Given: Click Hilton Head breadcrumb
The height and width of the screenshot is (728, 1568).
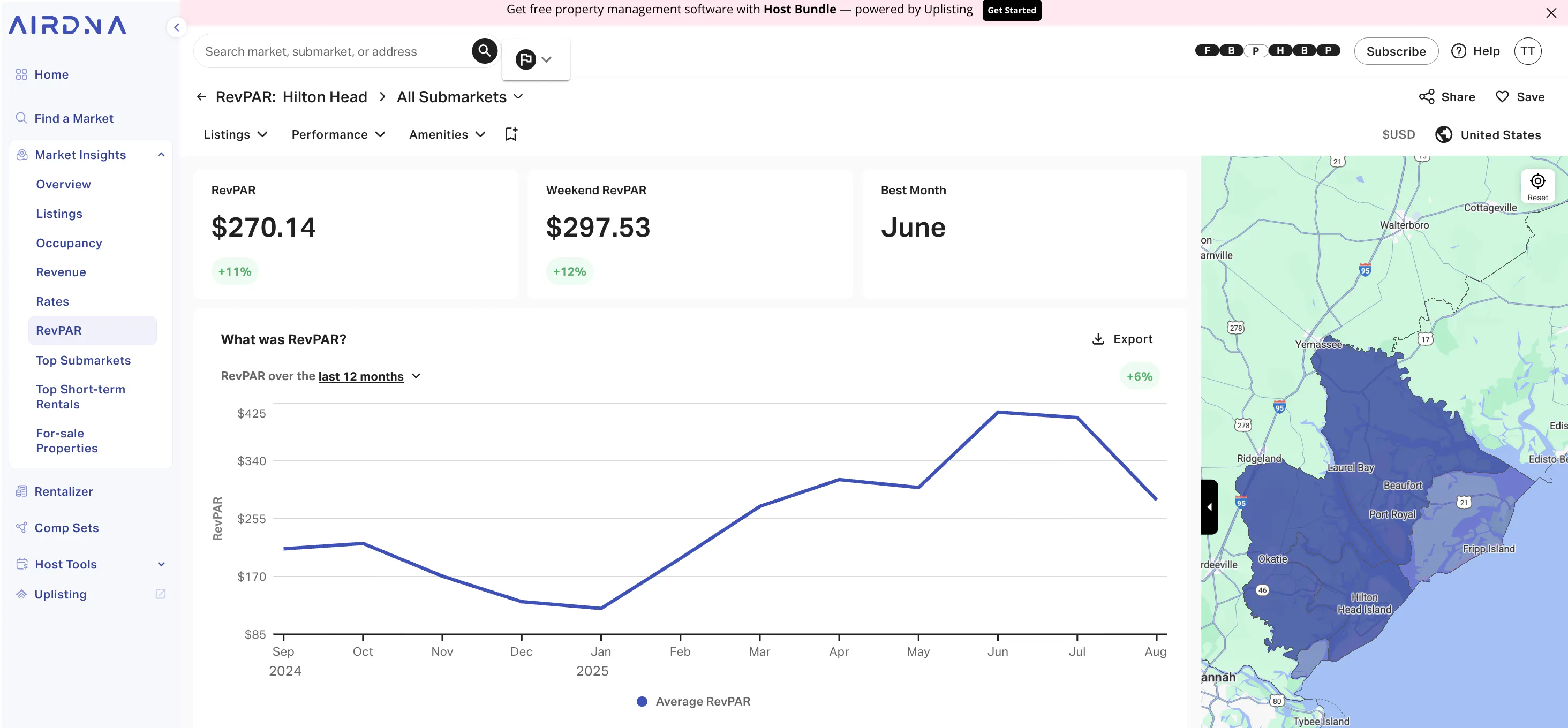Looking at the screenshot, I should click(x=325, y=97).
